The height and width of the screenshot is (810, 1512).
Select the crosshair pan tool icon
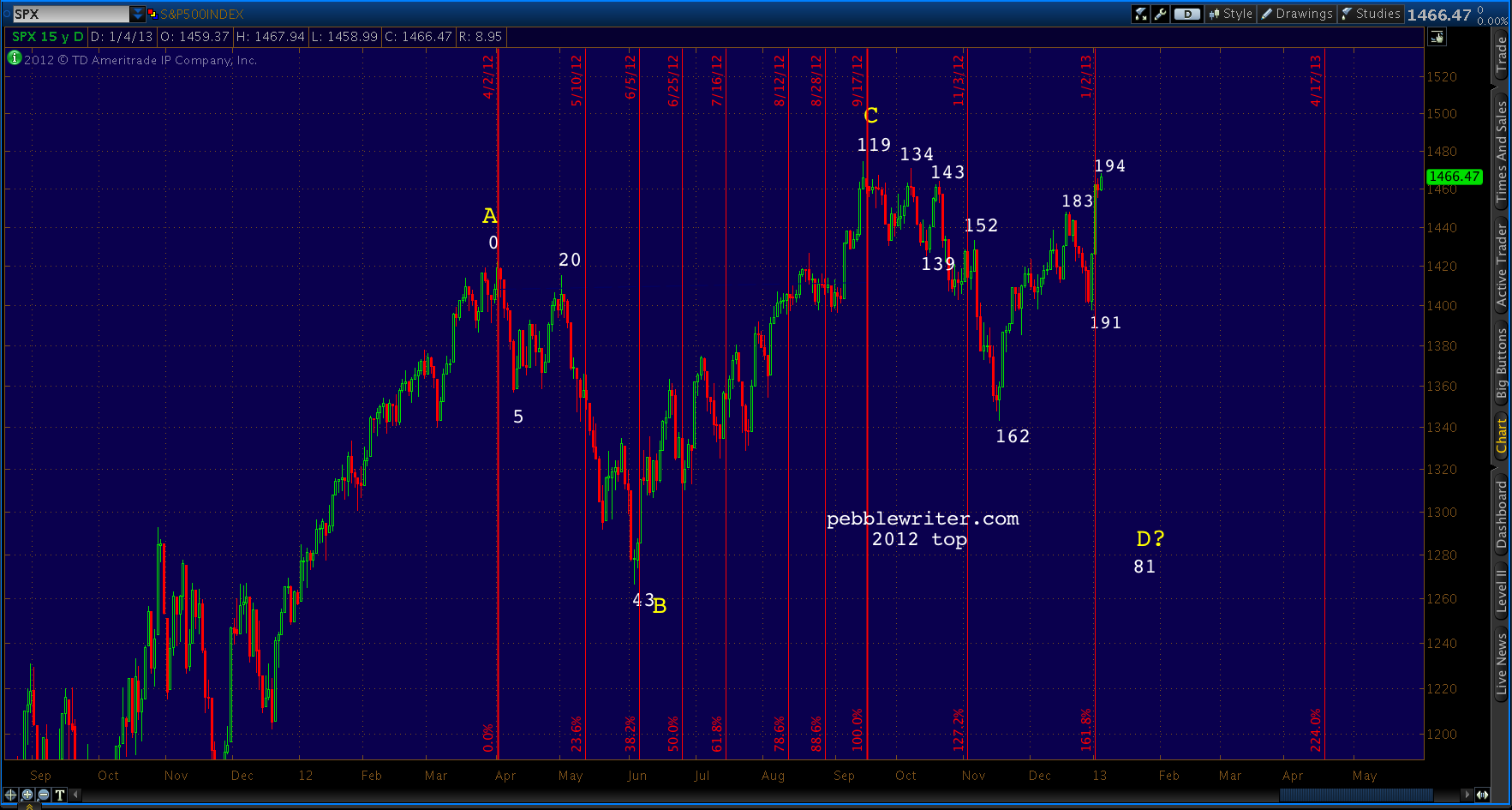pos(10,795)
